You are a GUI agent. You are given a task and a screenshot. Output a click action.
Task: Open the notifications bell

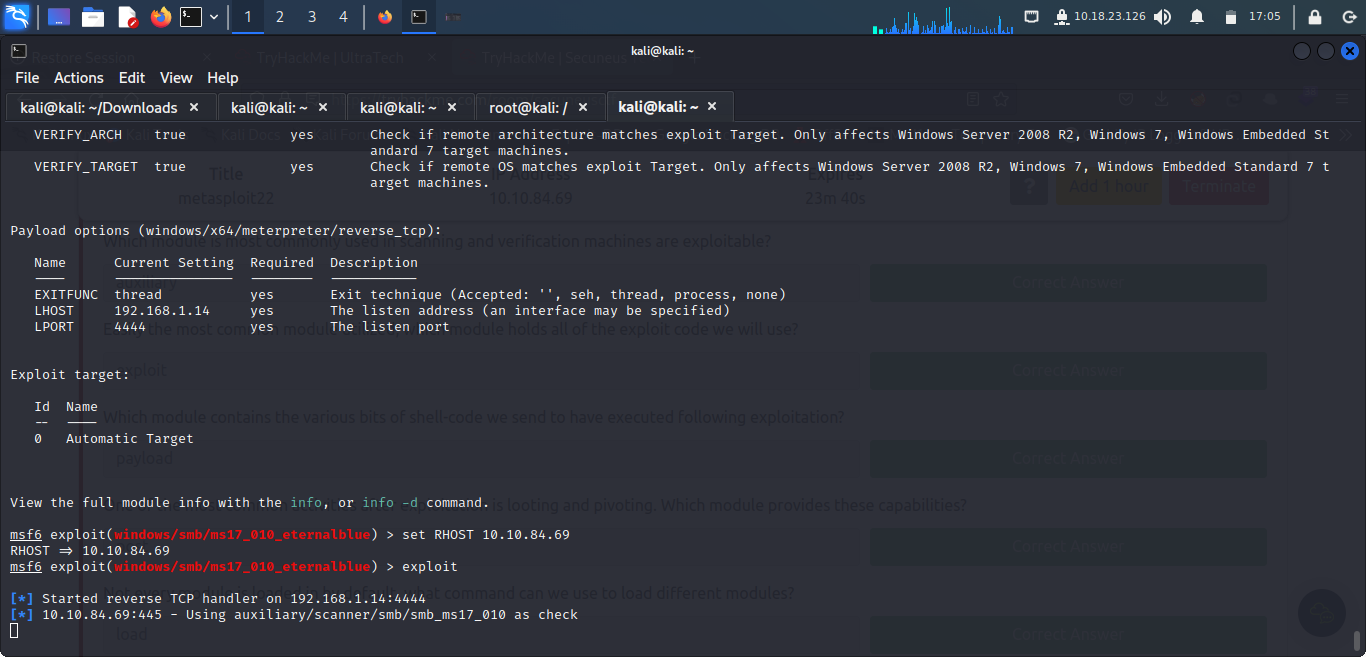(x=1197, y=17)
